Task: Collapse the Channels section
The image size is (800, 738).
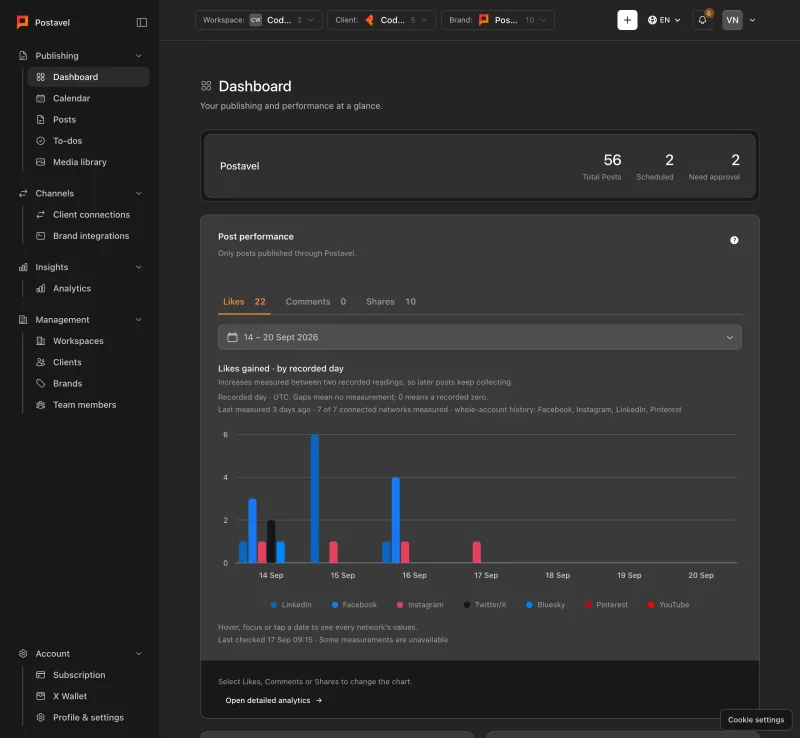Action: [x=138, y=193]
